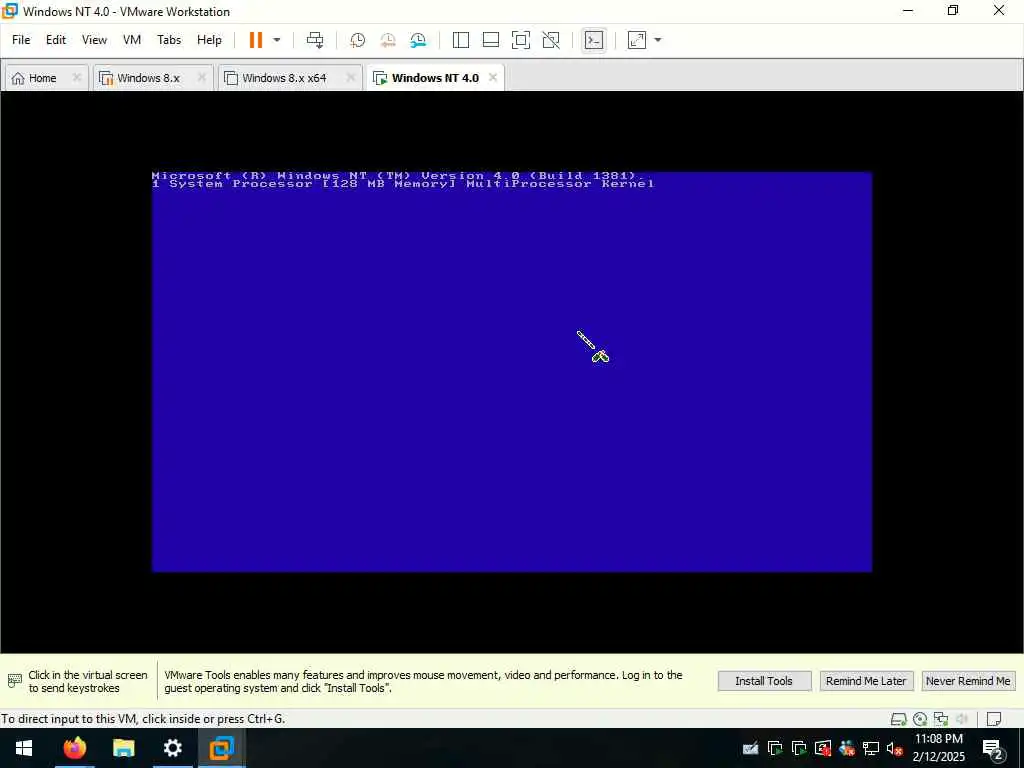
Task: Open the notification center with 2 alerts
Action: (993, 748)
